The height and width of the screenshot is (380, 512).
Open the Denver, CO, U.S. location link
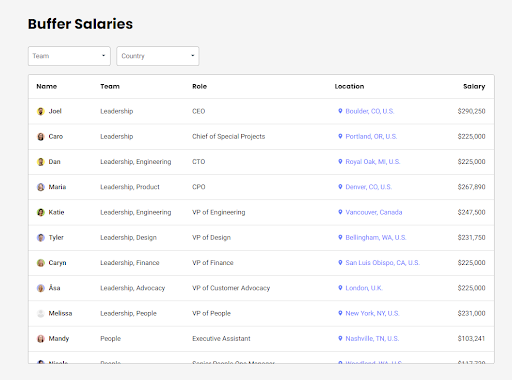tap(369, 187)
